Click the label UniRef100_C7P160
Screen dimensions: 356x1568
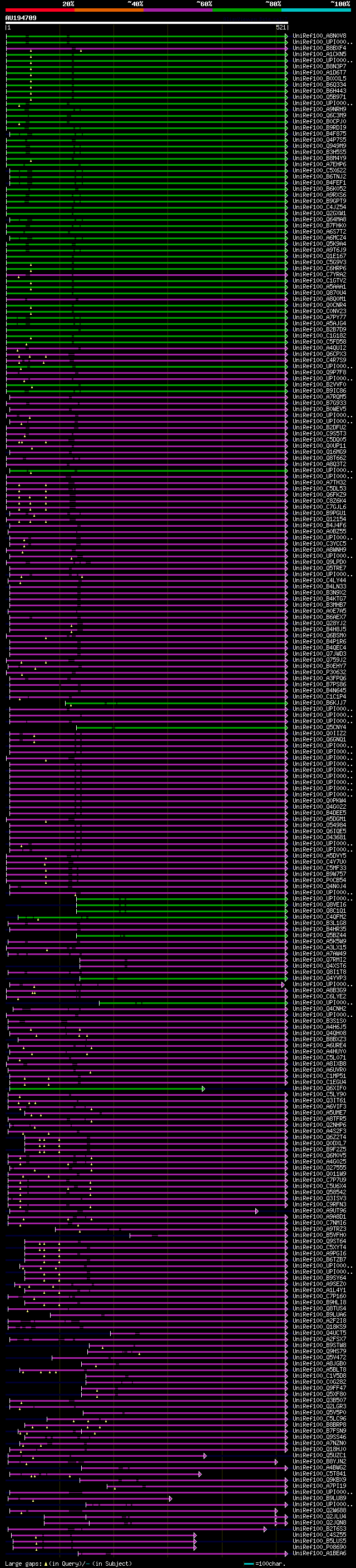tap(319, 1296)
